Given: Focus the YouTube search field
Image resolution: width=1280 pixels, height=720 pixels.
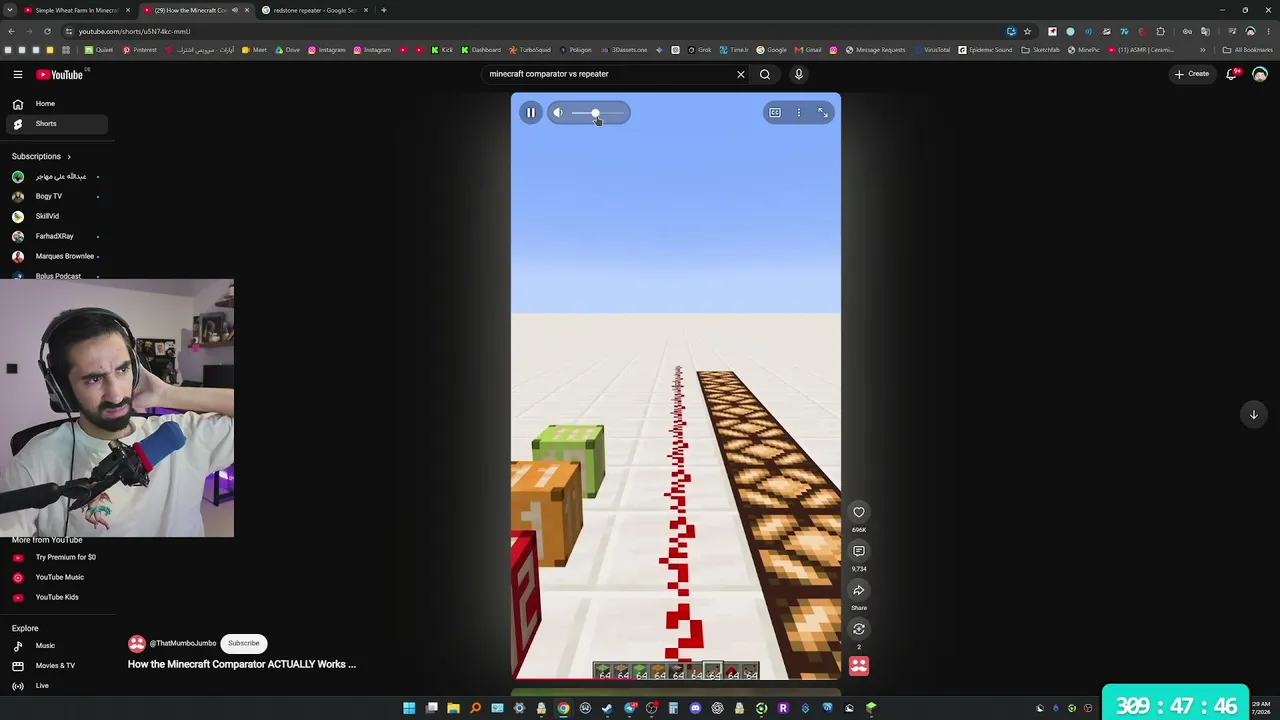Looking at the screenshot, I should [x=608, y=74].
